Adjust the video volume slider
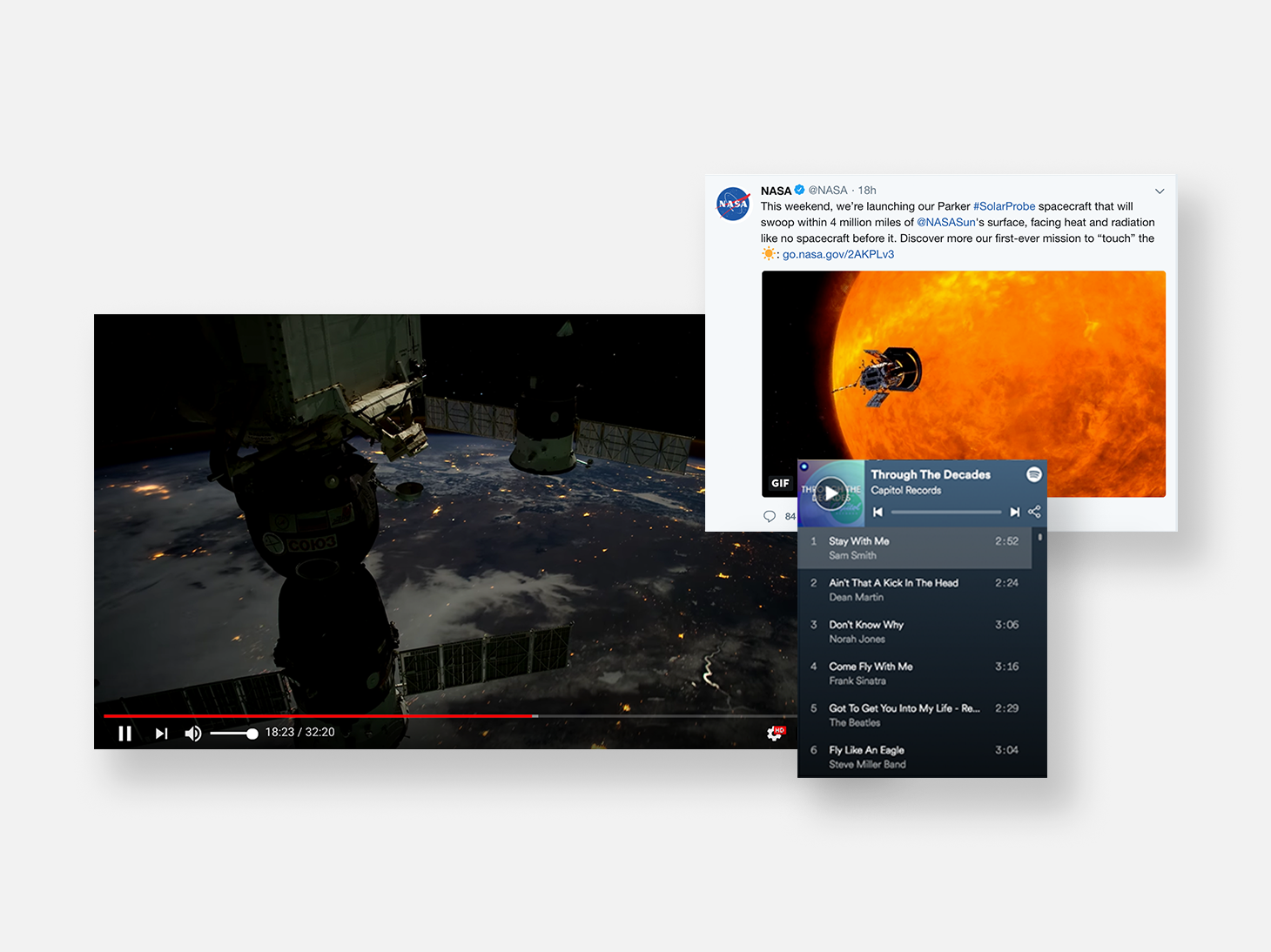 234,734
